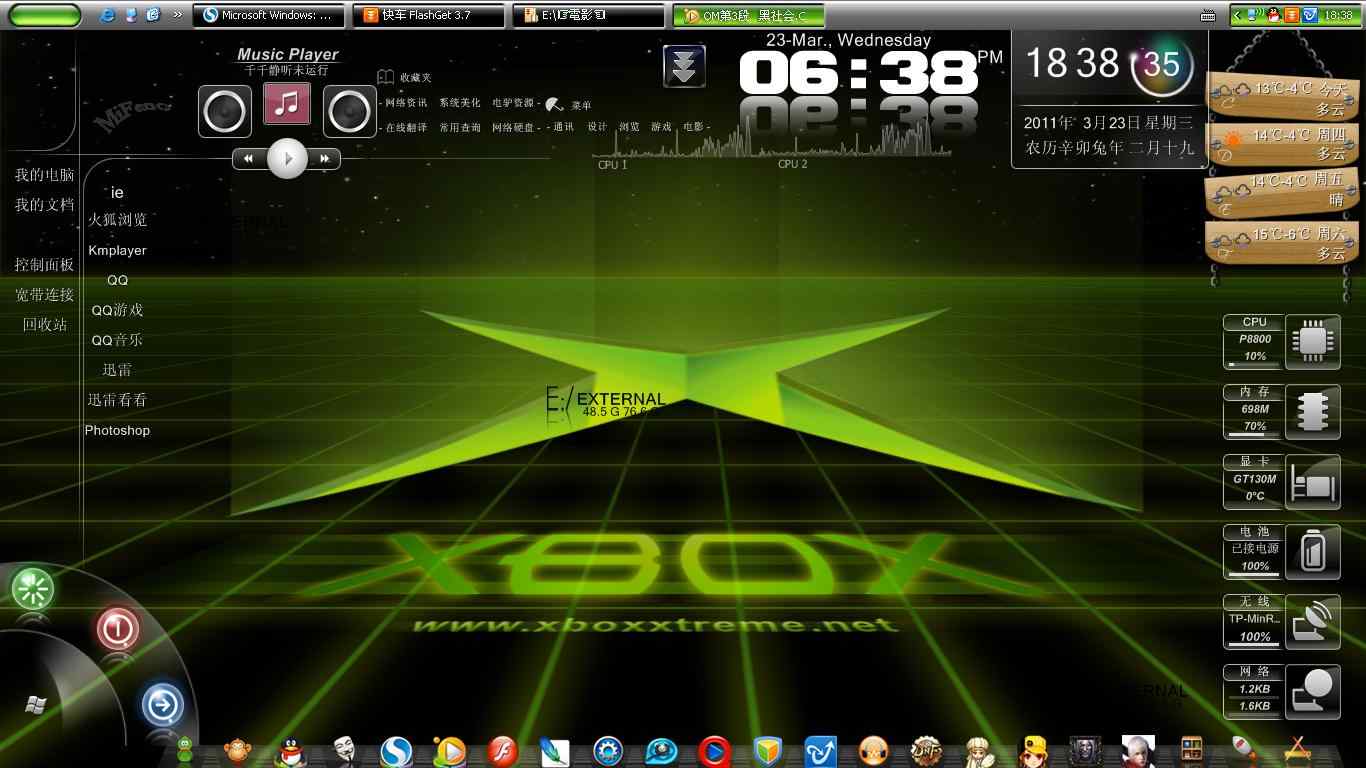
Task: Click the CPU chip icon in monitor panel
Action: (1313, 341)
